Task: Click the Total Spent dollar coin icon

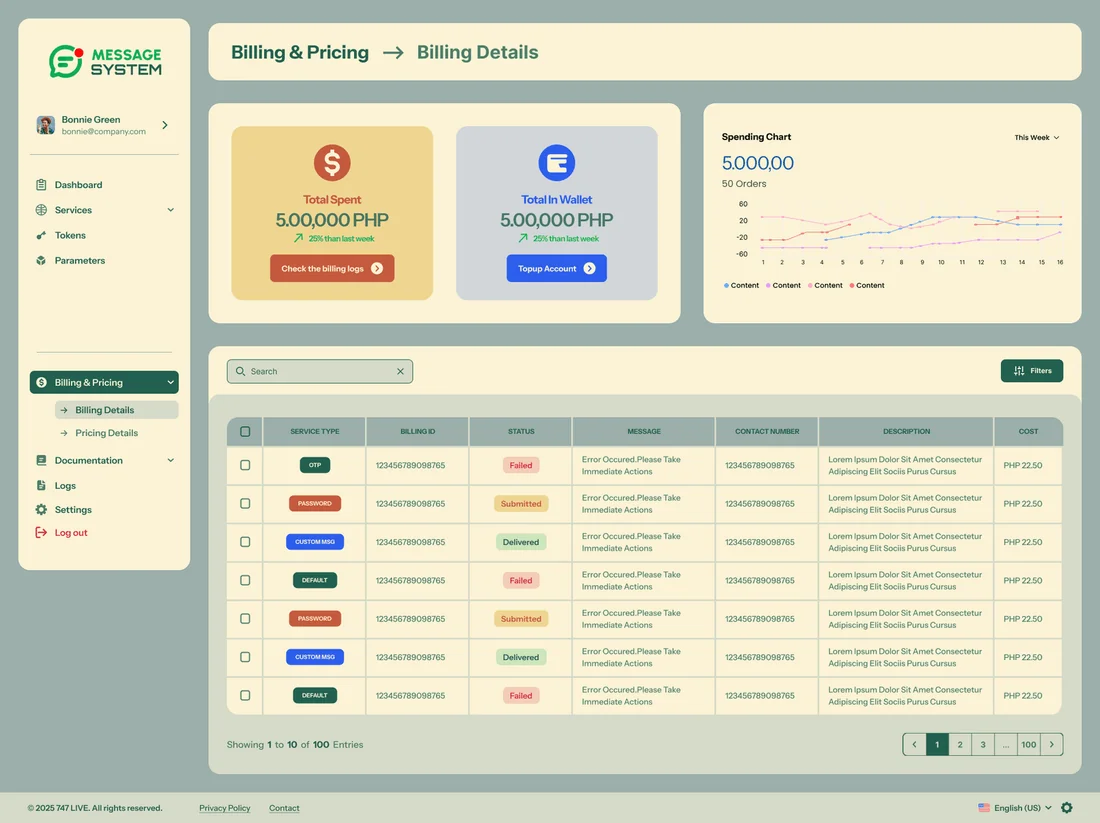Action: [332, 163]
